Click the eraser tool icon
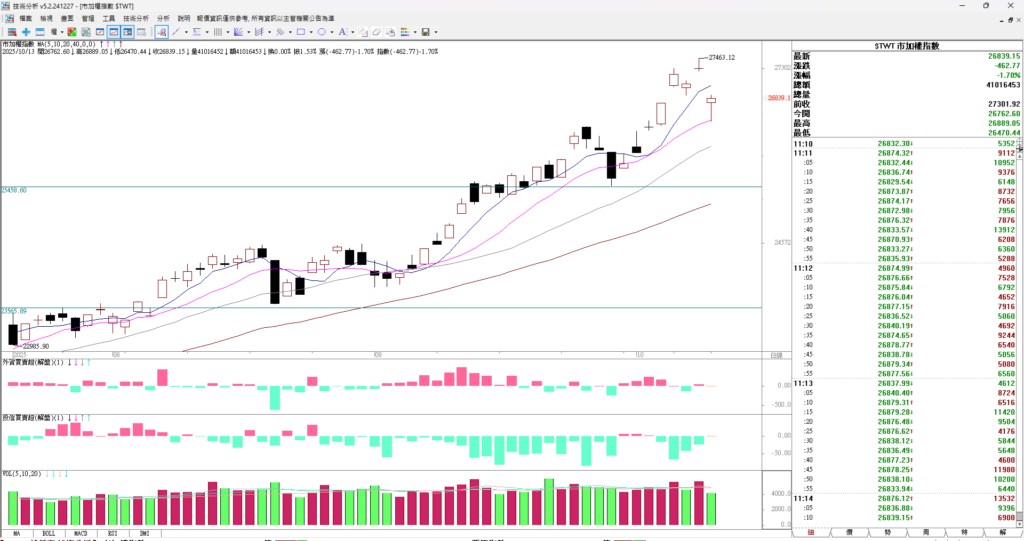The image size is (1024, 541). (377, 32)
